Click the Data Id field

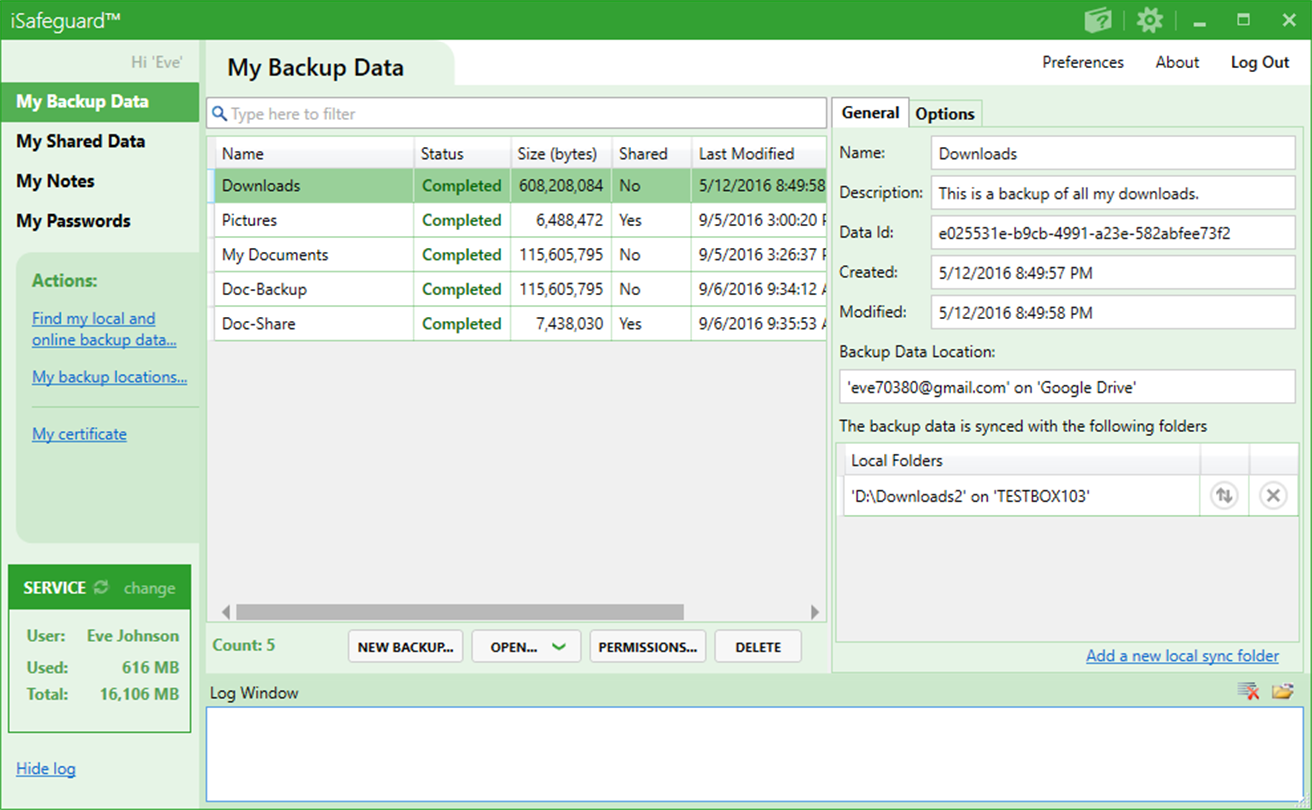click(x=1113, y=233)
